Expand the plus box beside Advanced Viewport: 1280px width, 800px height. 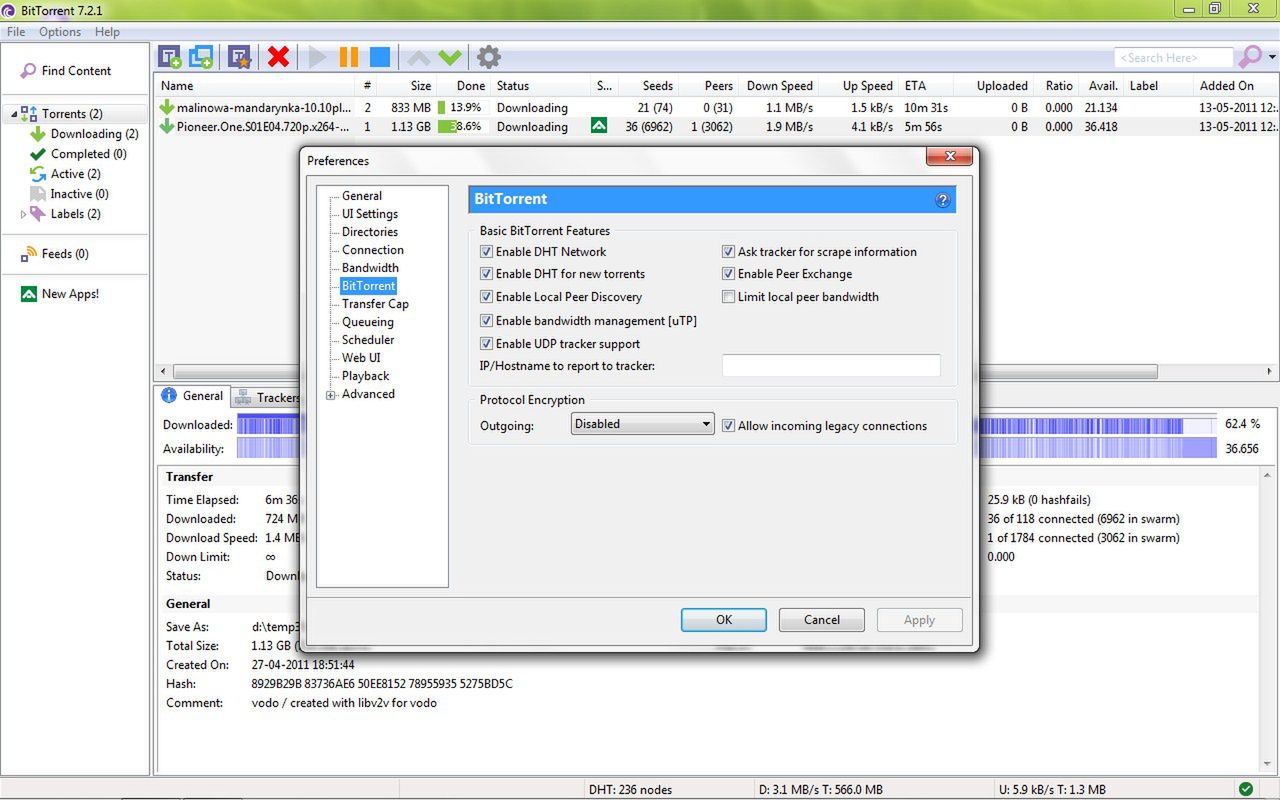click(331, 395)
